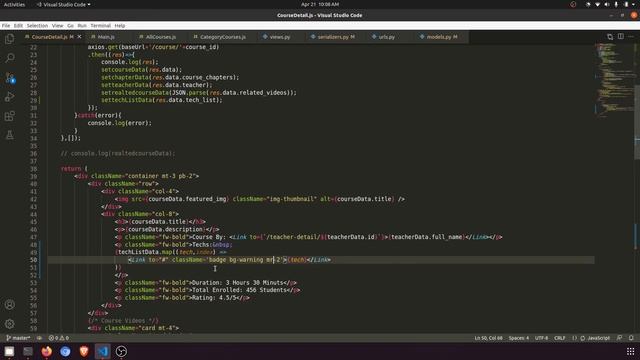Switch to the urls.py tab
The image size is (640, 360).
click(386, 37)
